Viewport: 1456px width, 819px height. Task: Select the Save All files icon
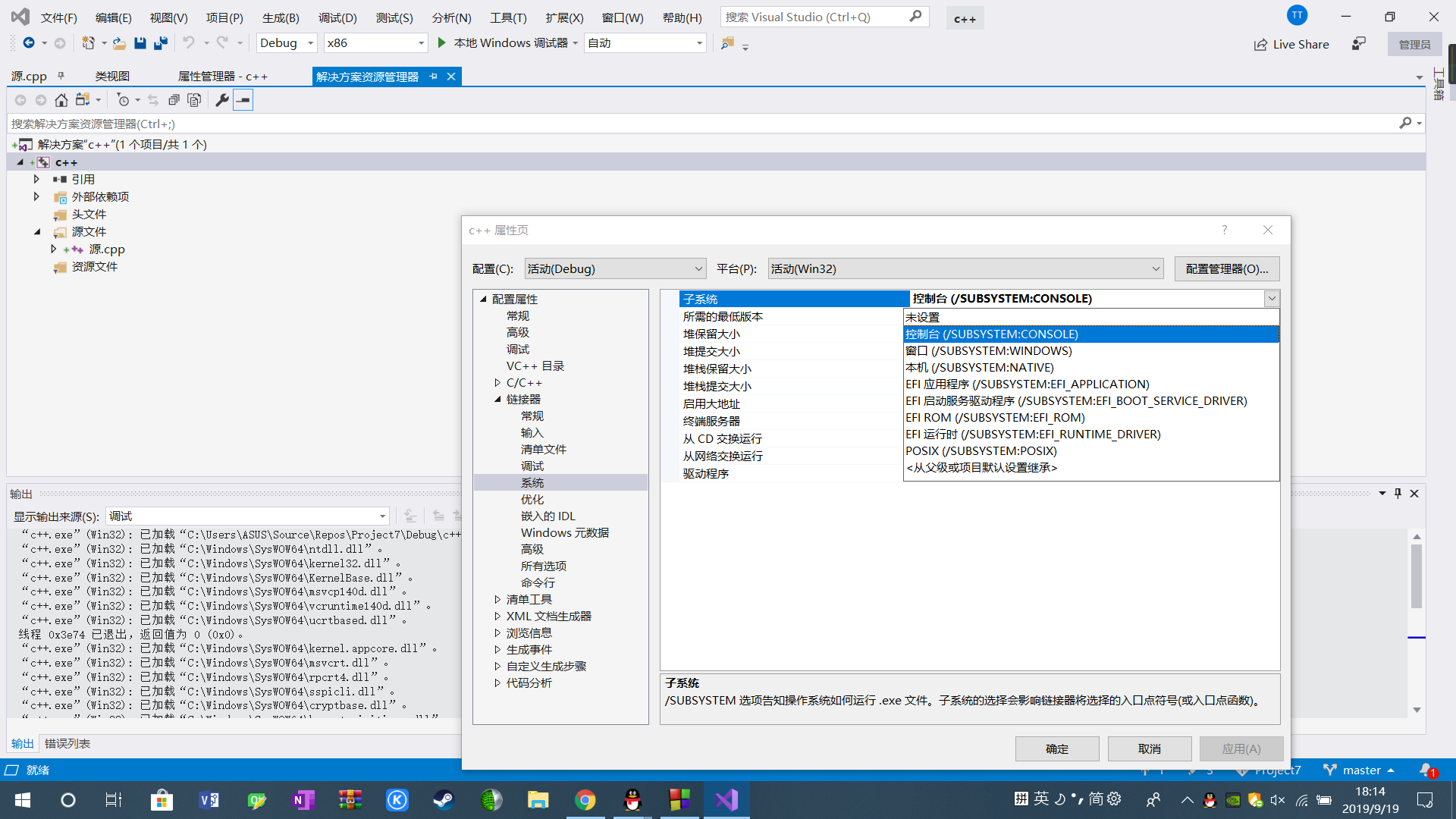coord(160,42)
